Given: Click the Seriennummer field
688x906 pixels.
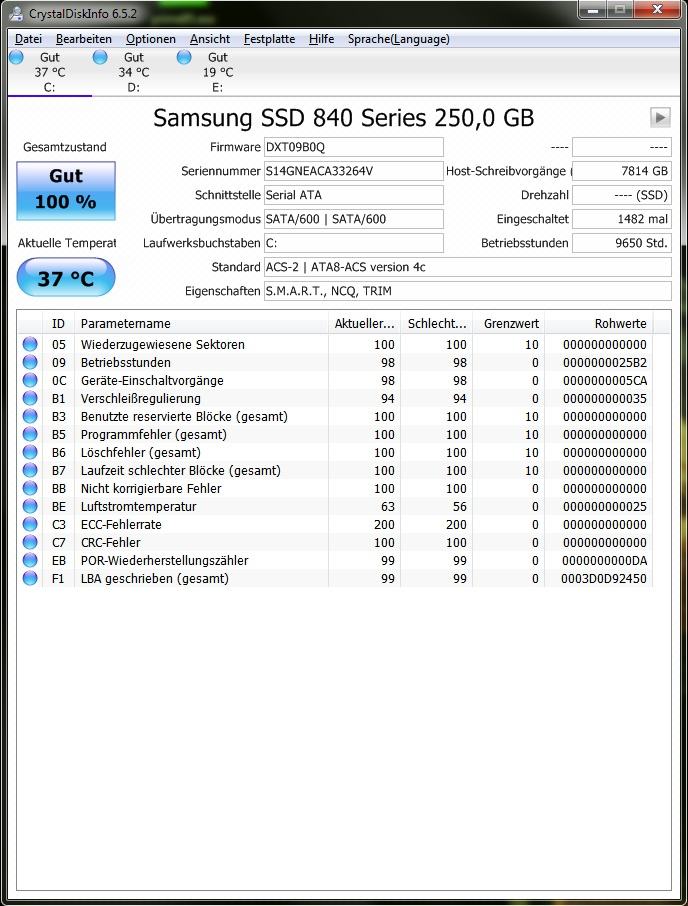Looking at the screenshot, I should pos(354,171).
